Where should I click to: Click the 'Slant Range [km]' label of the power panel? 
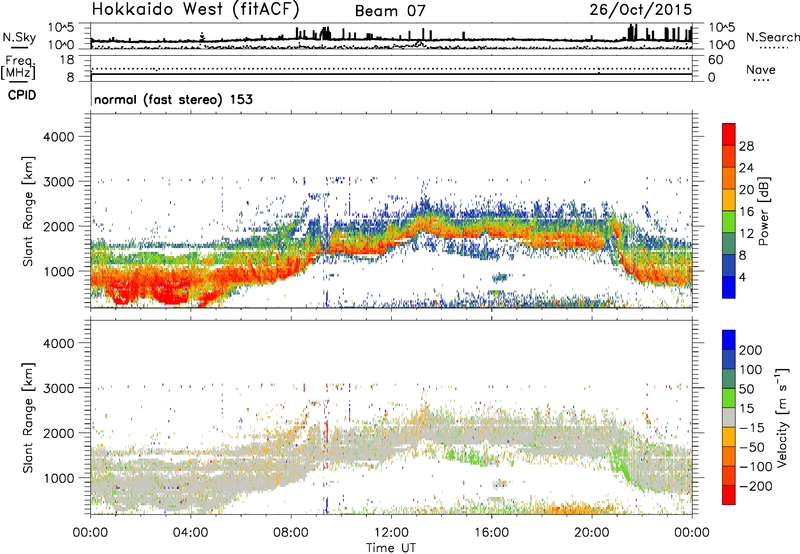tap(28, 211)
